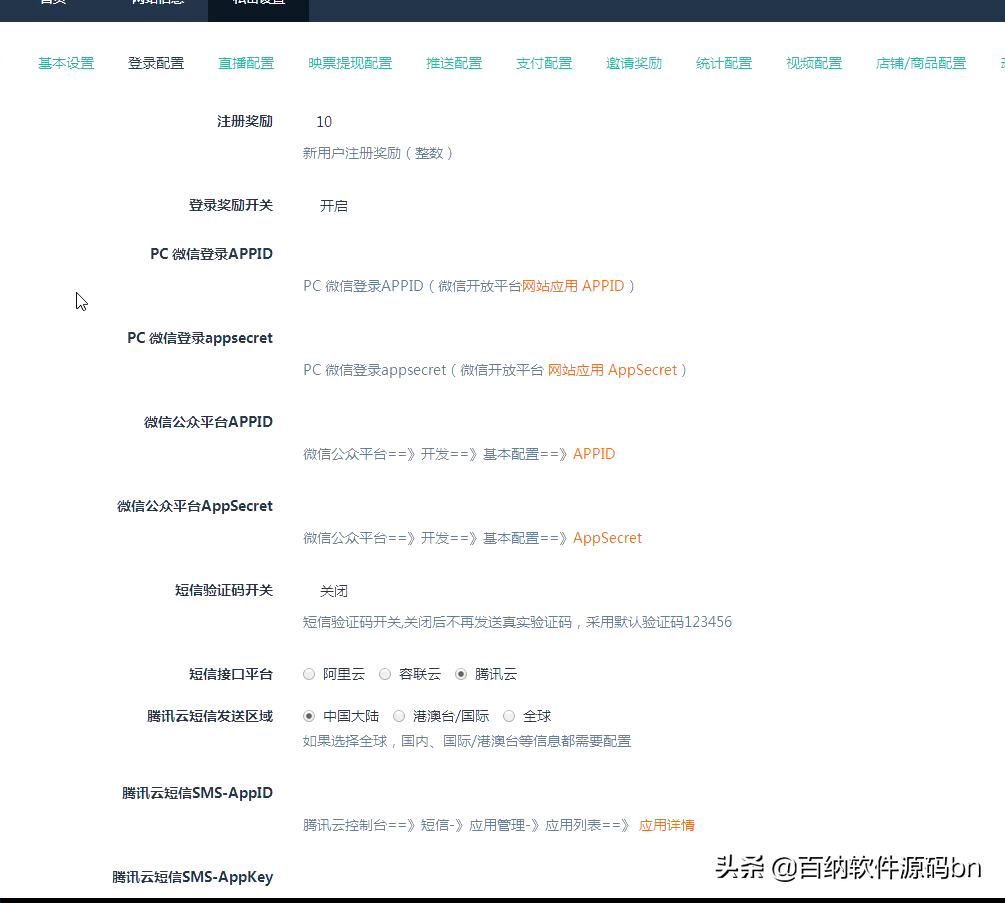Select the 推送配置 tab
This screenshot has width=1005, height=903.
pos(454,63)
